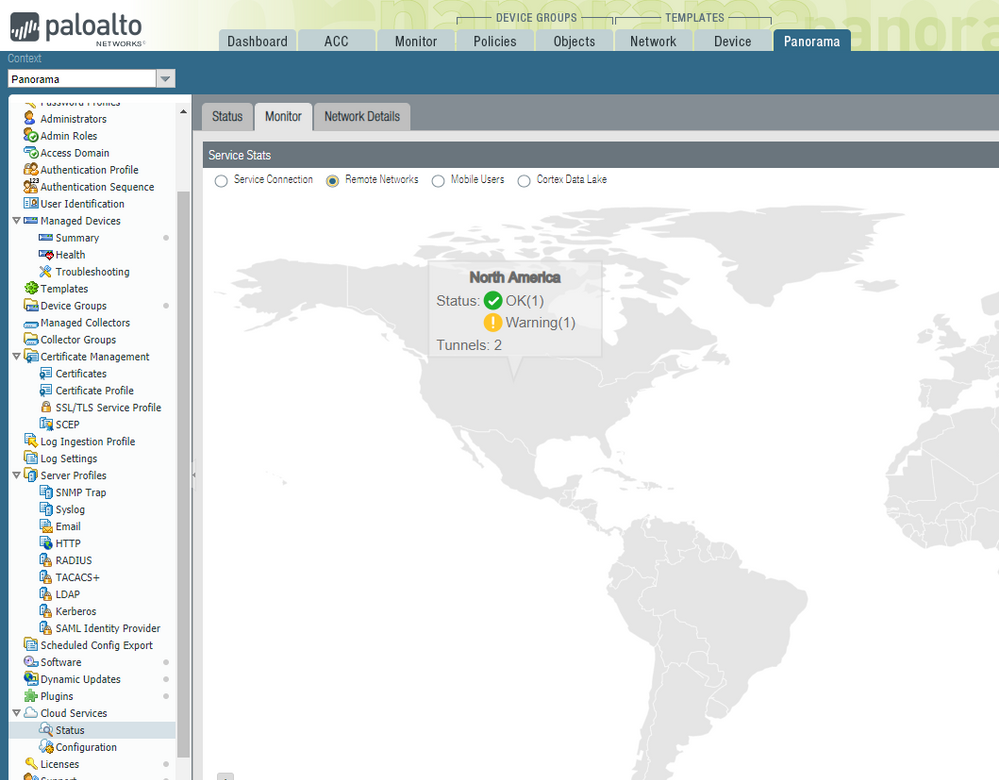Click the Templates gear icon
This screenshot has width=999, height=780.
[30, 289]
